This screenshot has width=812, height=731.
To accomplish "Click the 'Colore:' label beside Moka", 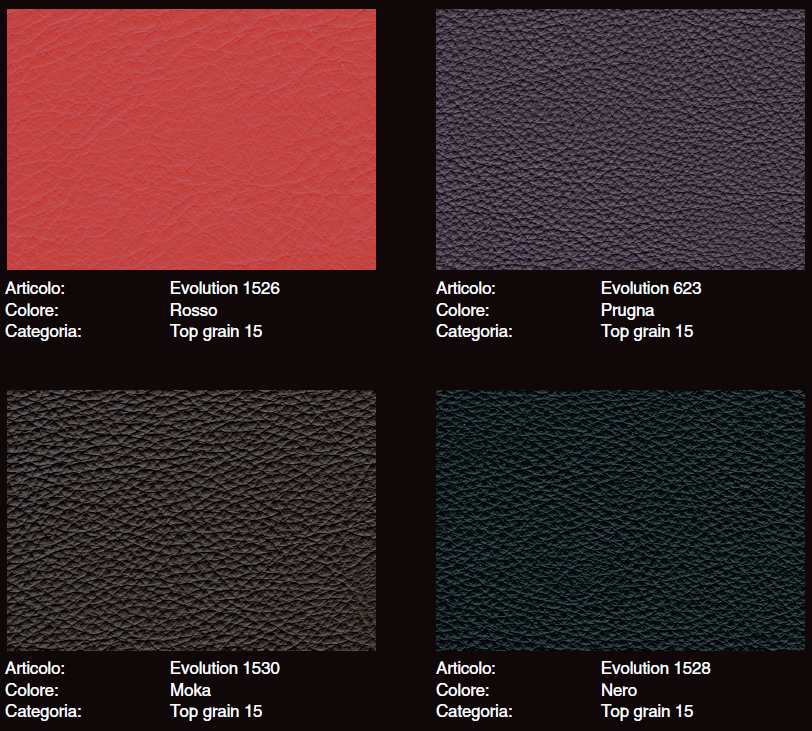I will [32, 690].
